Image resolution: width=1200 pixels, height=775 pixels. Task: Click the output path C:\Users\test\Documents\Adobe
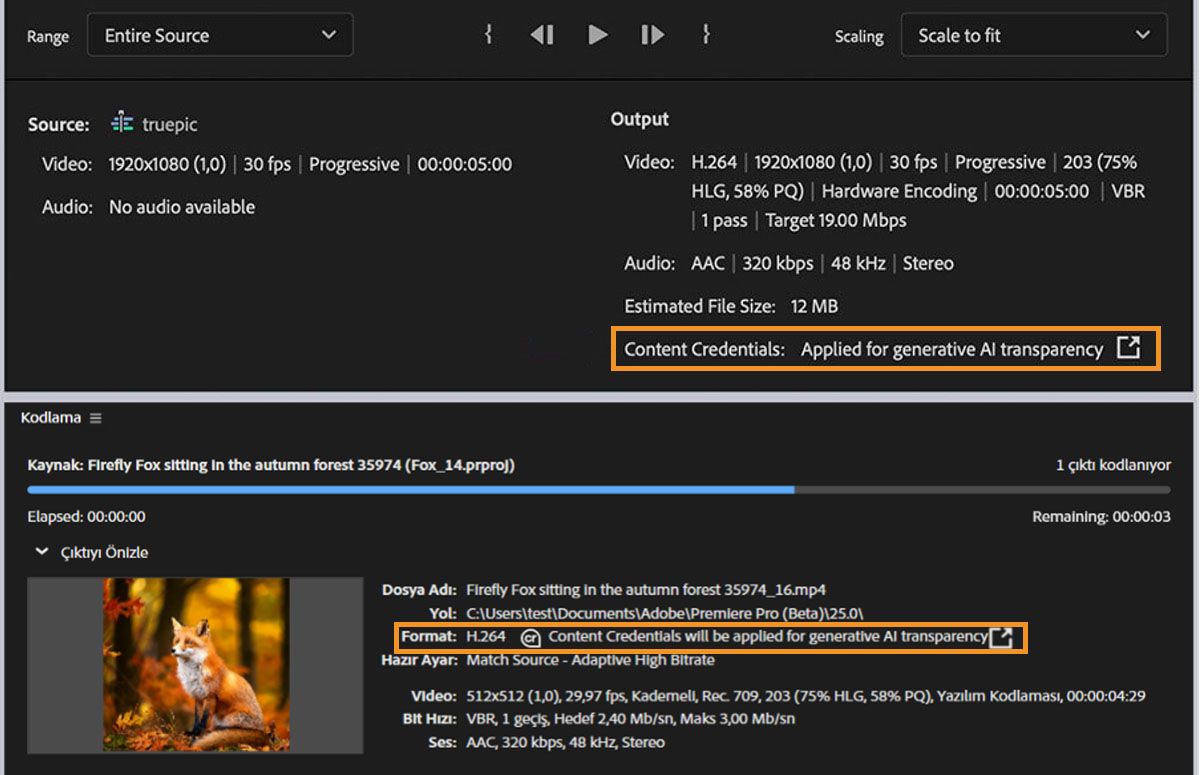coord(665,613)
